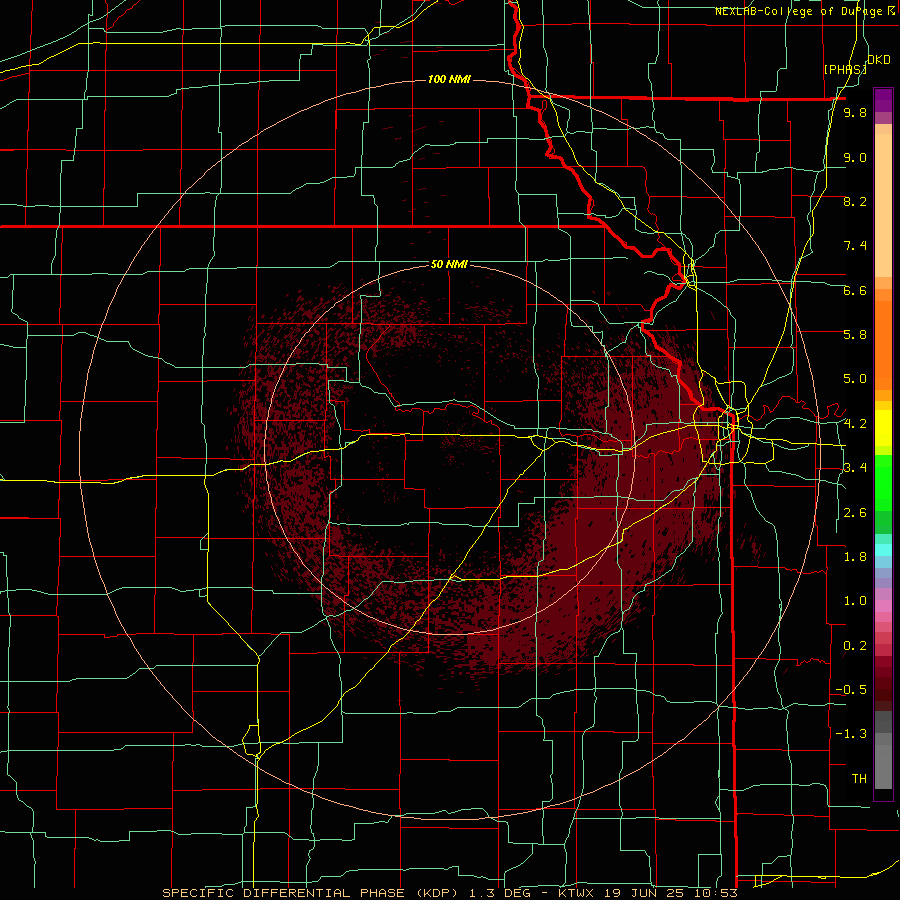Click the 5.0 value on the color scale
The image size is (900, 900).
pyautogui.click(x=855, y=379)
